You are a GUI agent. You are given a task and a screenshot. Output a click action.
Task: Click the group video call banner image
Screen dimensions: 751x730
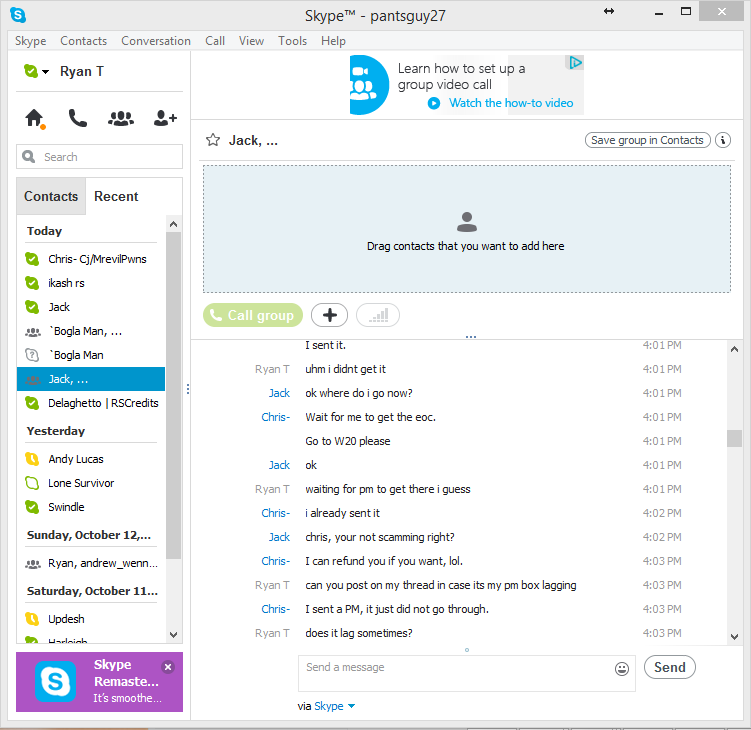(x=368, y=85)
